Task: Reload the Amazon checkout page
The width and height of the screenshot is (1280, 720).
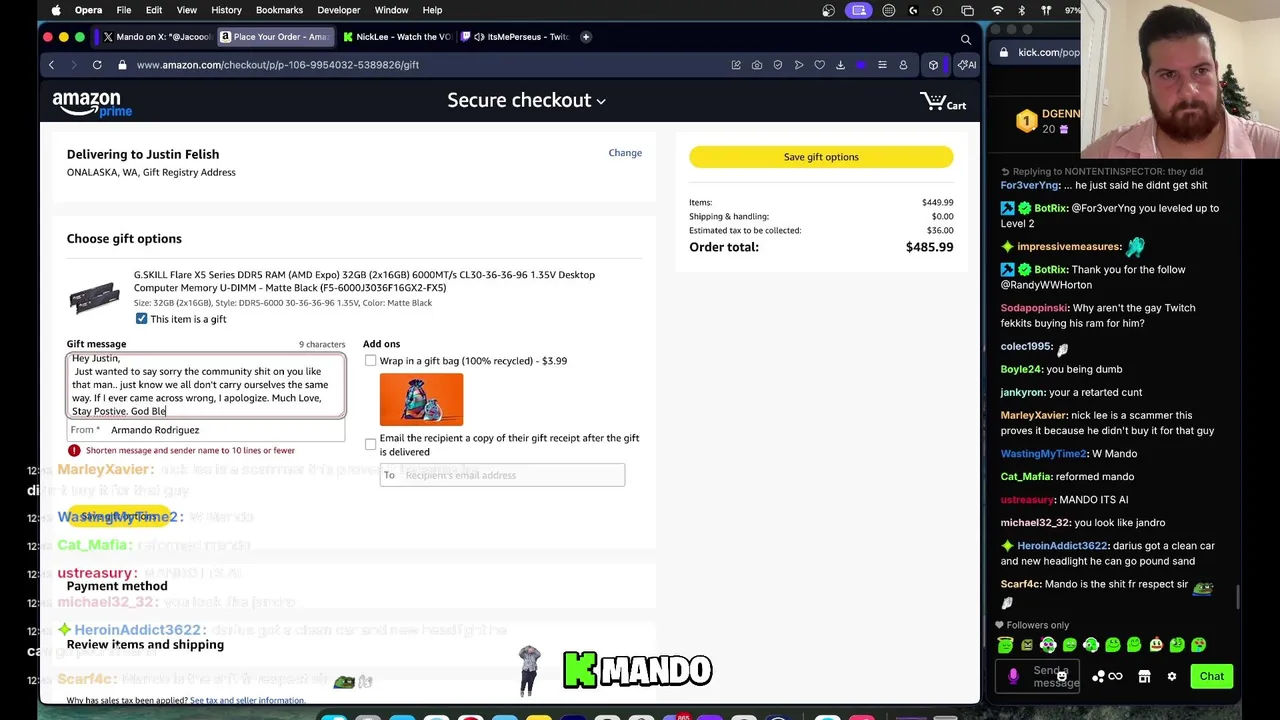Action: coord(97,65)
